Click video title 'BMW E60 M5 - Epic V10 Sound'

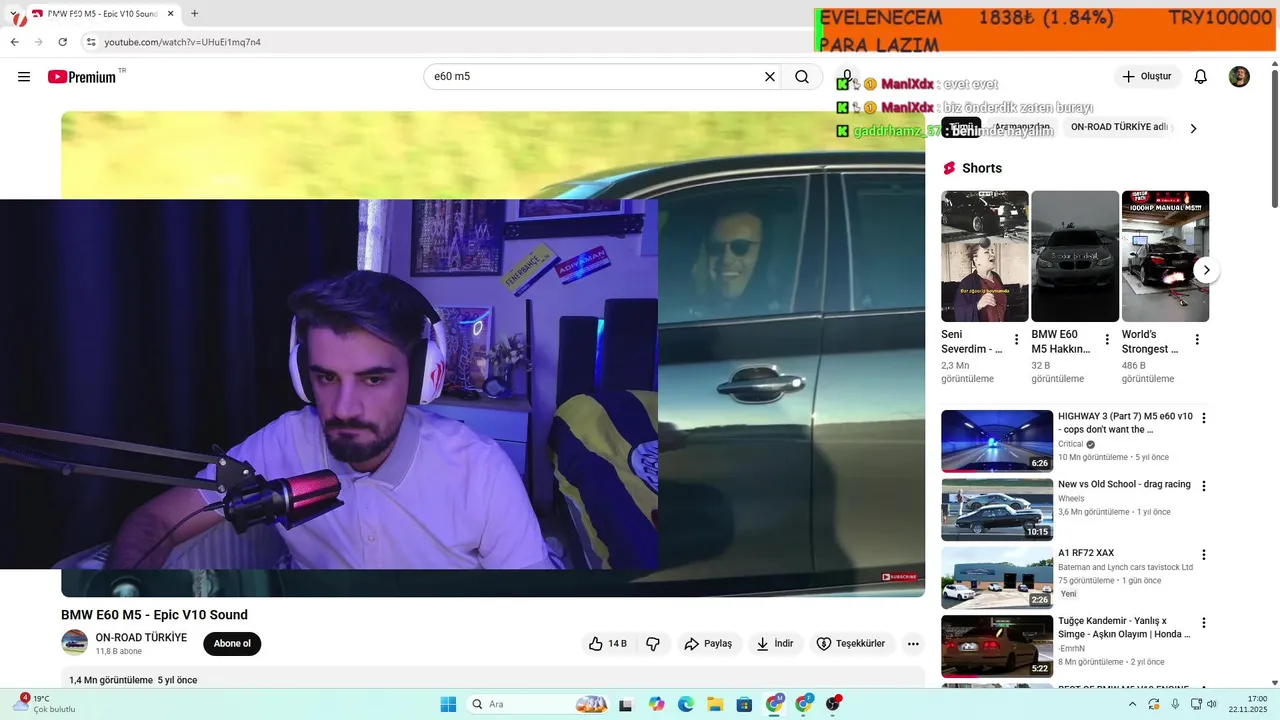point(154,615)
